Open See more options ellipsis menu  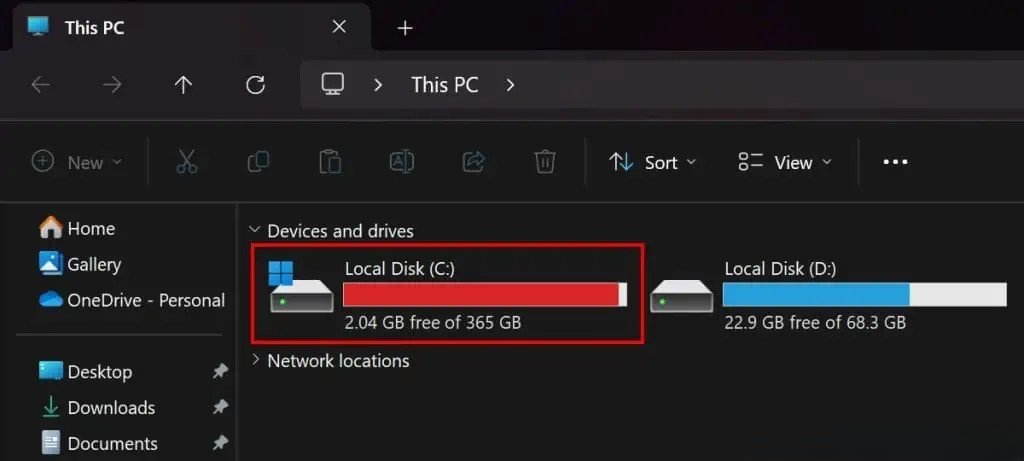pyautogui.click(x=895, y=162)
